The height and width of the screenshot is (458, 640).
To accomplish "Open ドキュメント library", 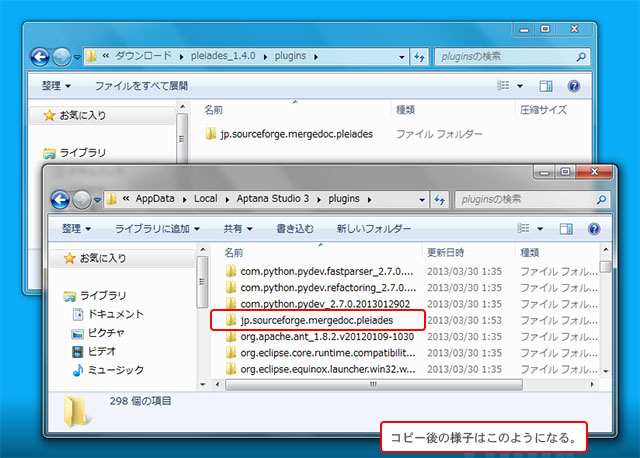I will [x=108, y=314].
